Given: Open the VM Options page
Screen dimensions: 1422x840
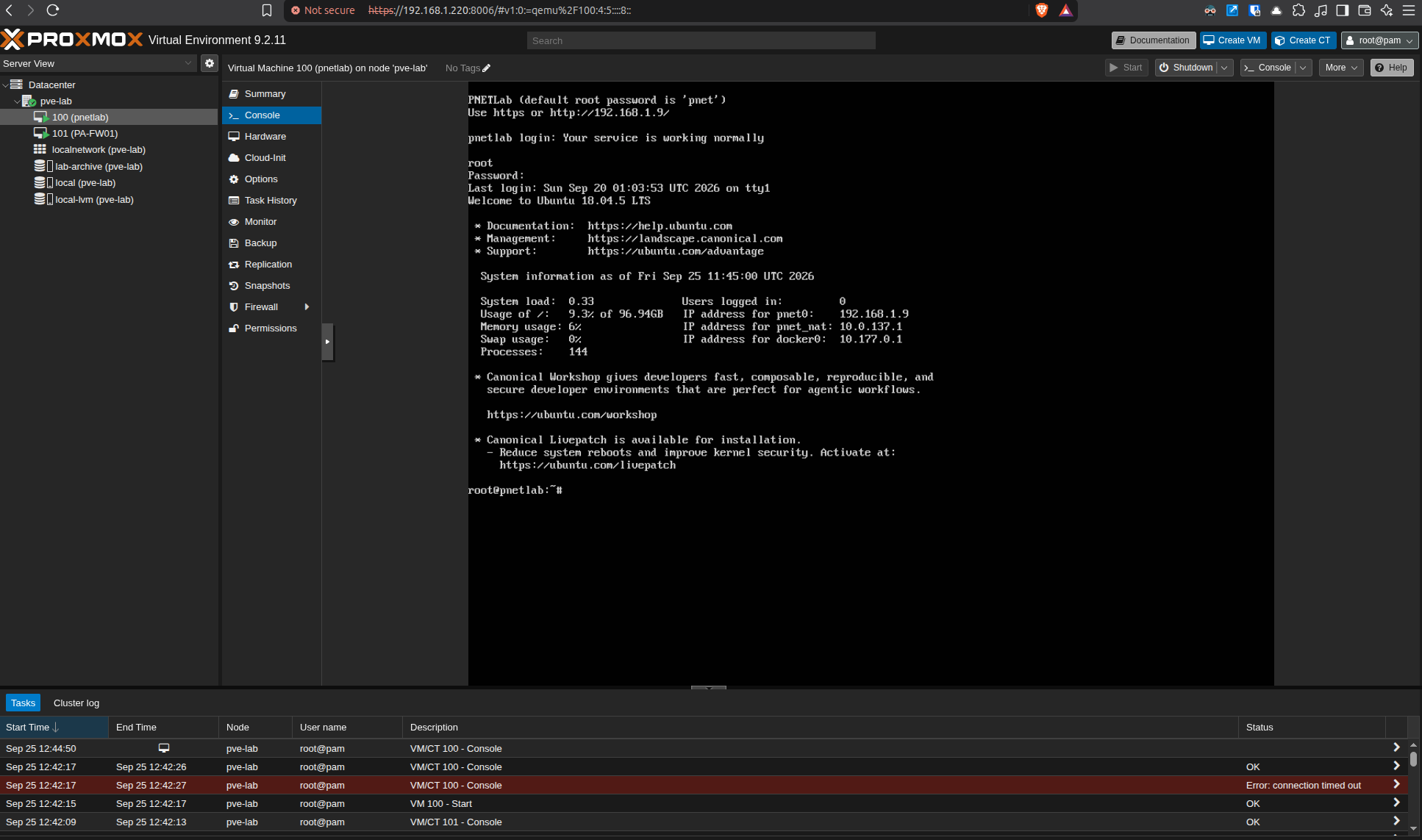Looking at the screenshot, I should click(271, 179).
